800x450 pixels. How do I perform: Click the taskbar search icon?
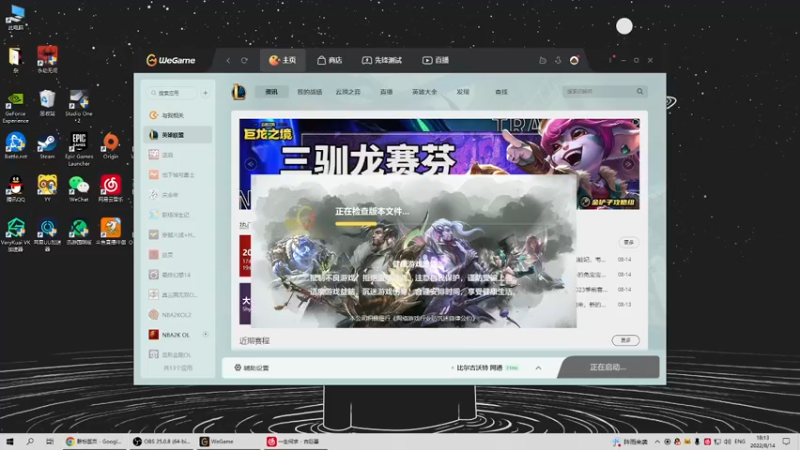point(30,441)
